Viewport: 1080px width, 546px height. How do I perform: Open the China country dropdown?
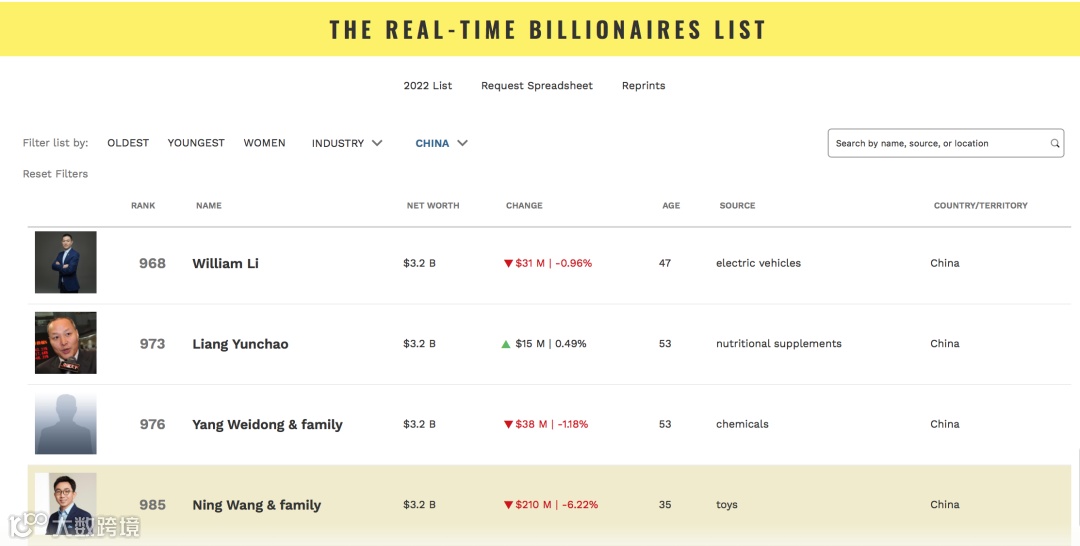click(x=441, y=143)
